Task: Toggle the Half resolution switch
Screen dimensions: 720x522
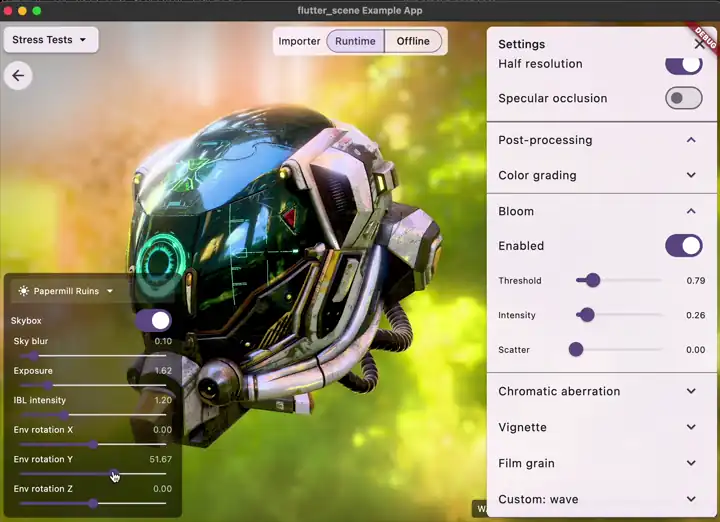Action: click(683, 64)
